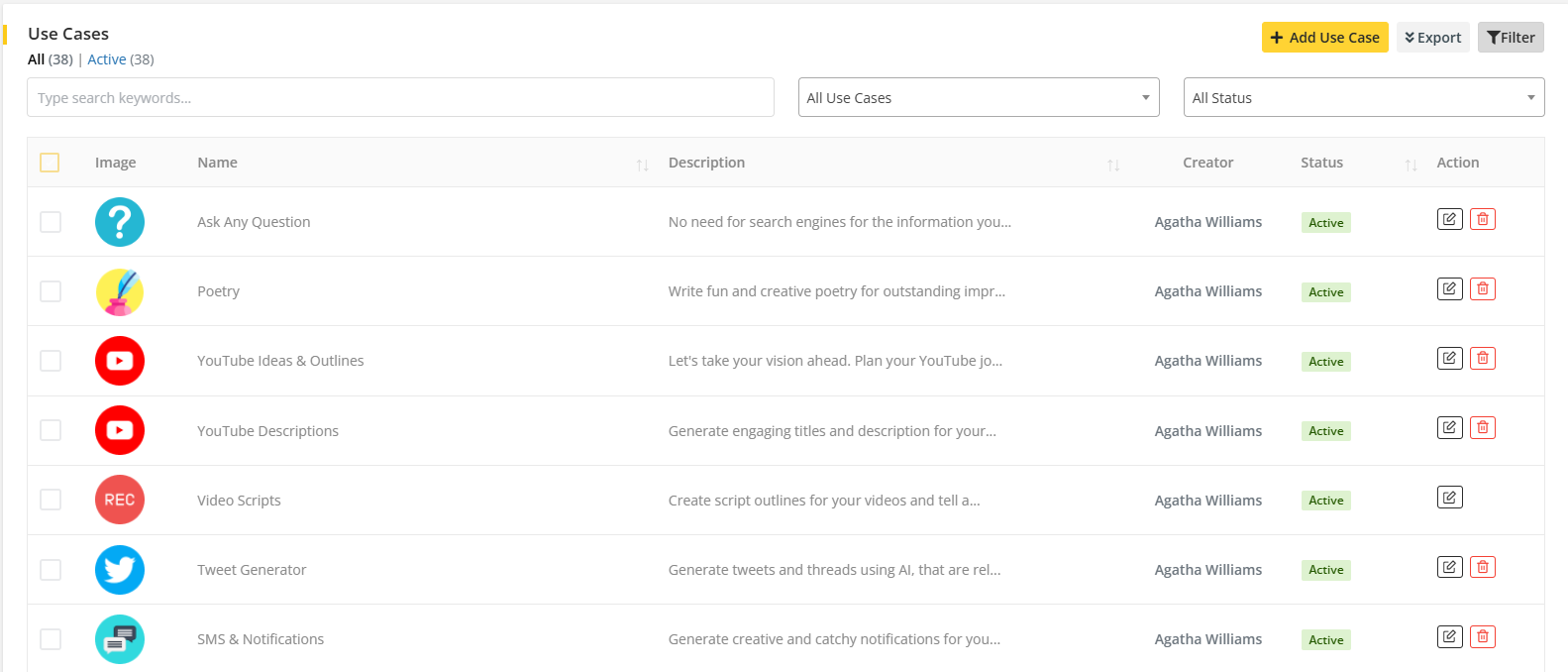
Task: Delete the Poetry use case
Action: (x=1482, y=288)
